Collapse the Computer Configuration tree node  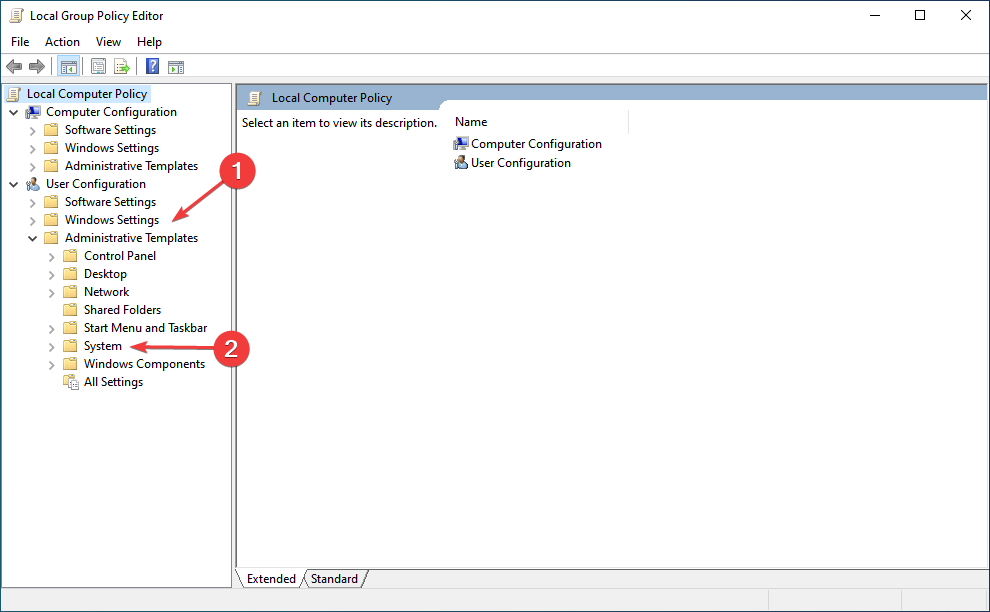(x=14, y=112)
